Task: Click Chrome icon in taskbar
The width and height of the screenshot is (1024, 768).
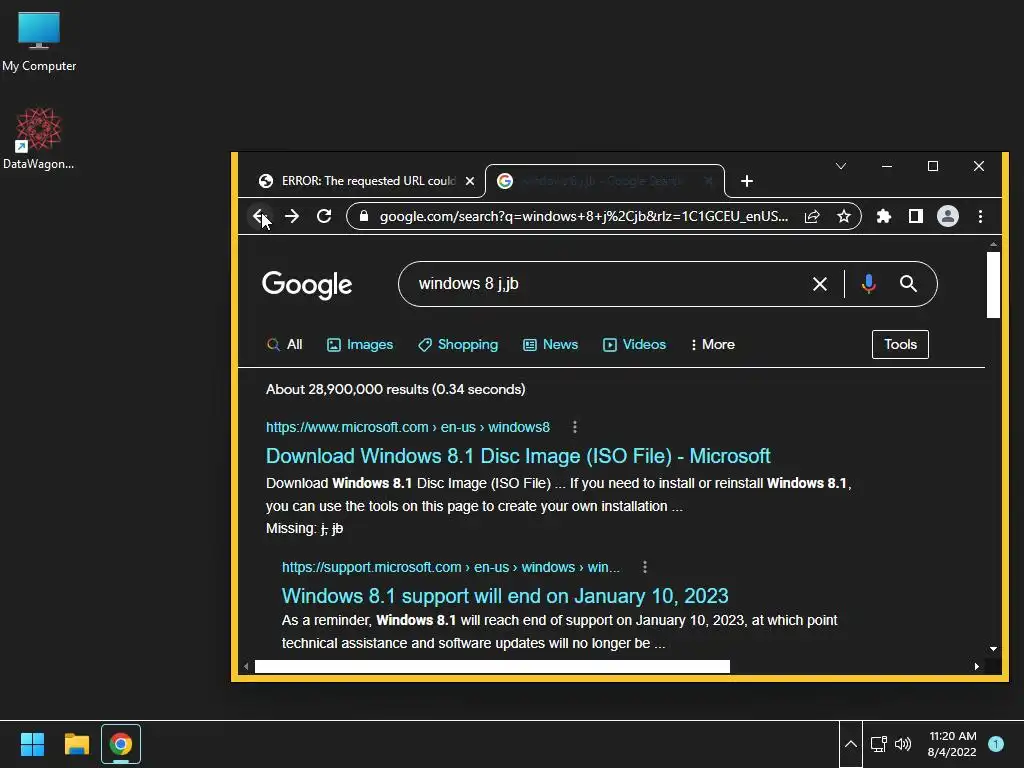Action: click(121, 744)
